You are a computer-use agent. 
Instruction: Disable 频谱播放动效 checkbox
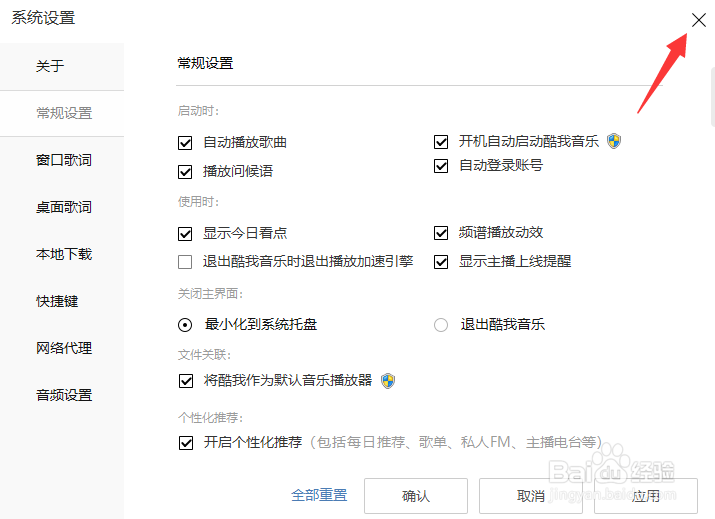coord(441,233)
